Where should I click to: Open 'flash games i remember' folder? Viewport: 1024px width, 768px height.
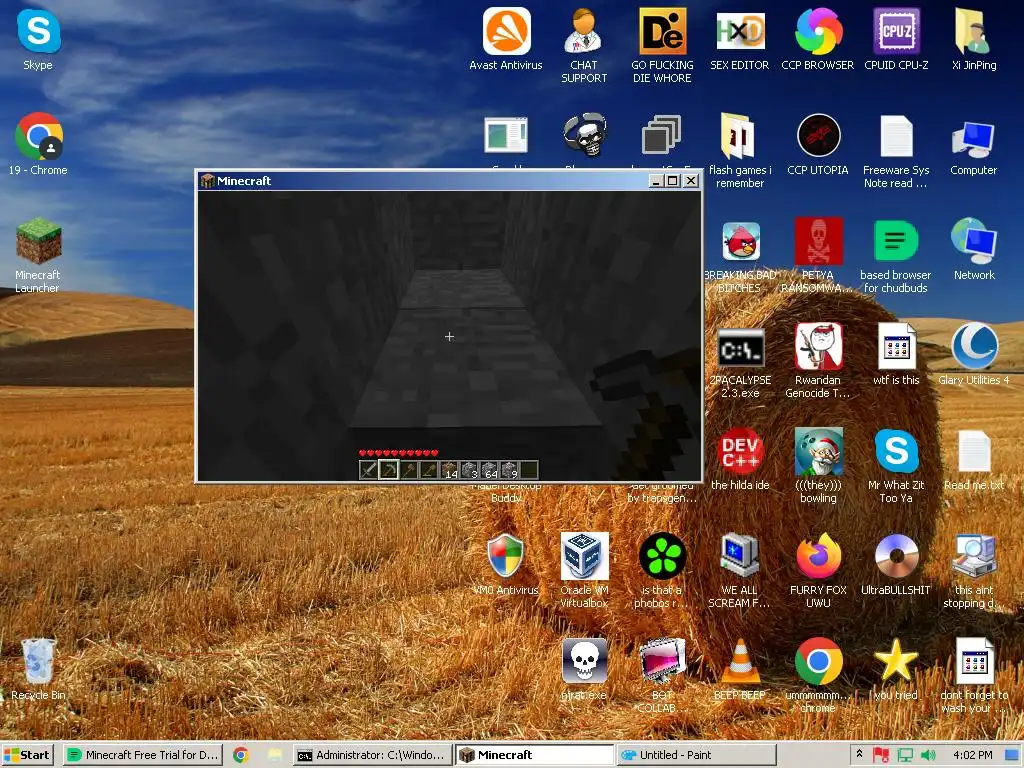740,151
